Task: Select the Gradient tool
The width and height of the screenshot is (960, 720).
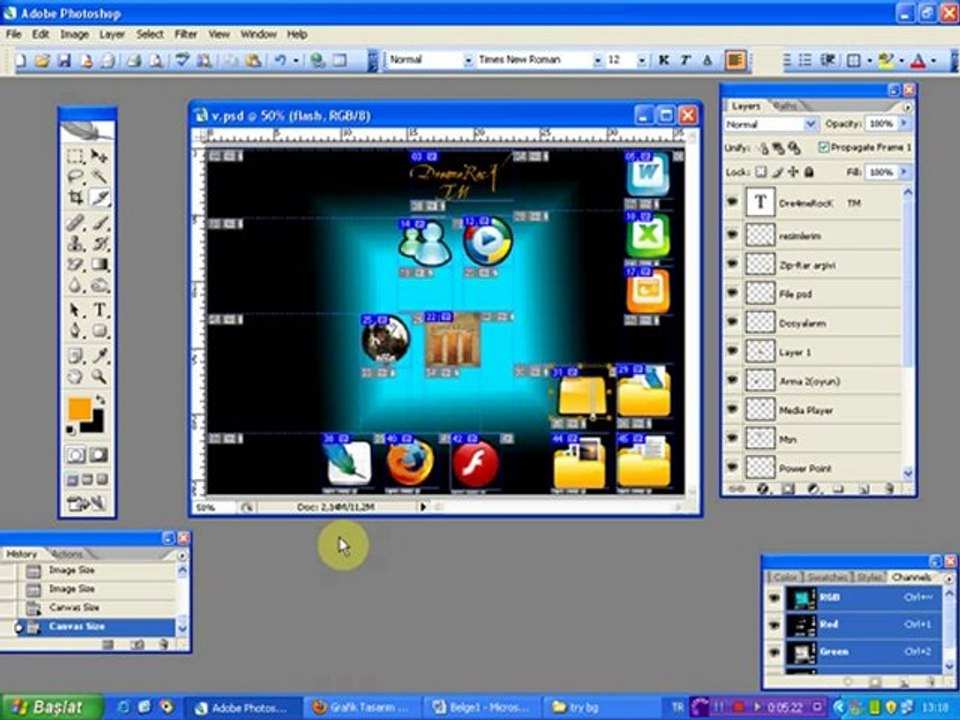Action: (99, 264)
